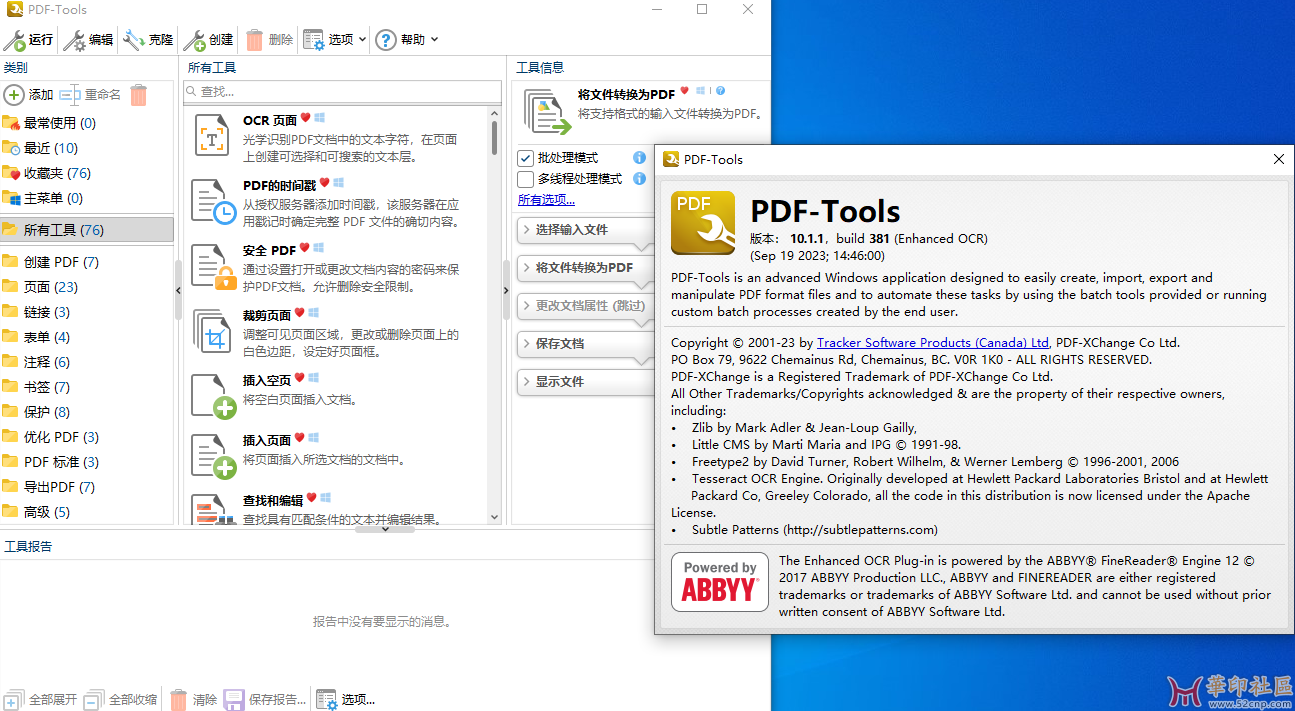Open the 高级 (5) folder
1295x711 pixels.
tap(87, 512)
